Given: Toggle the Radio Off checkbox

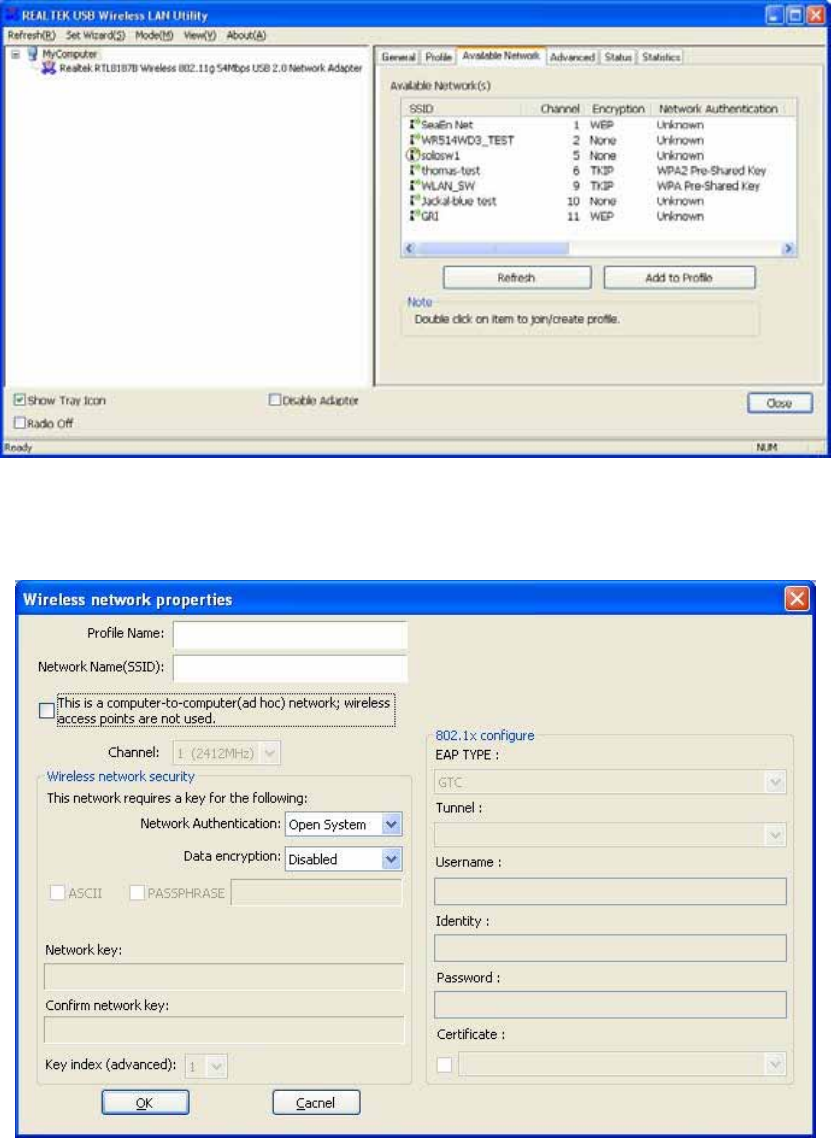Looking at the screenshot, I should tap(20, 422).
